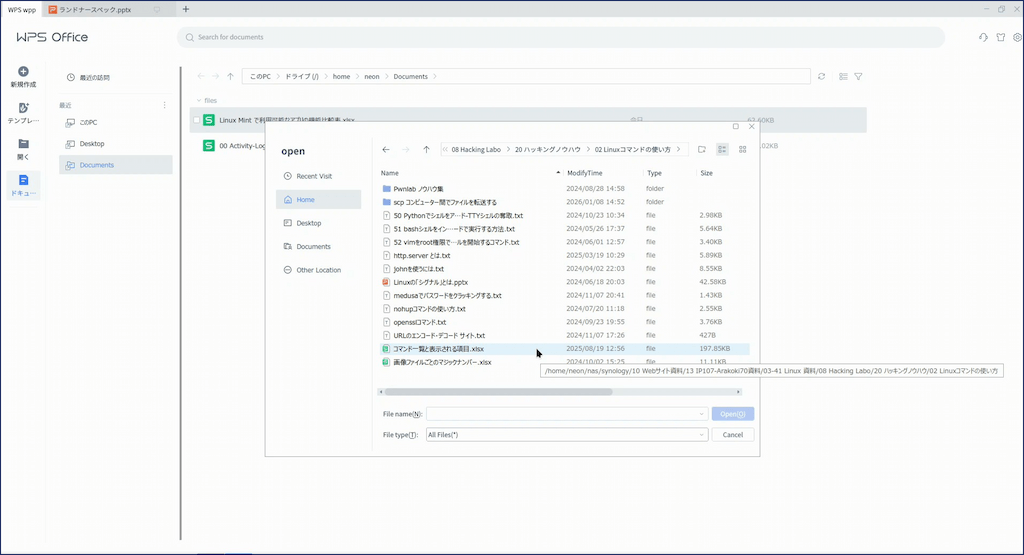Select Documents in WPS left panel
Image resolution: width=1024 pixels, height=555 pixels.
click(116, 165)
